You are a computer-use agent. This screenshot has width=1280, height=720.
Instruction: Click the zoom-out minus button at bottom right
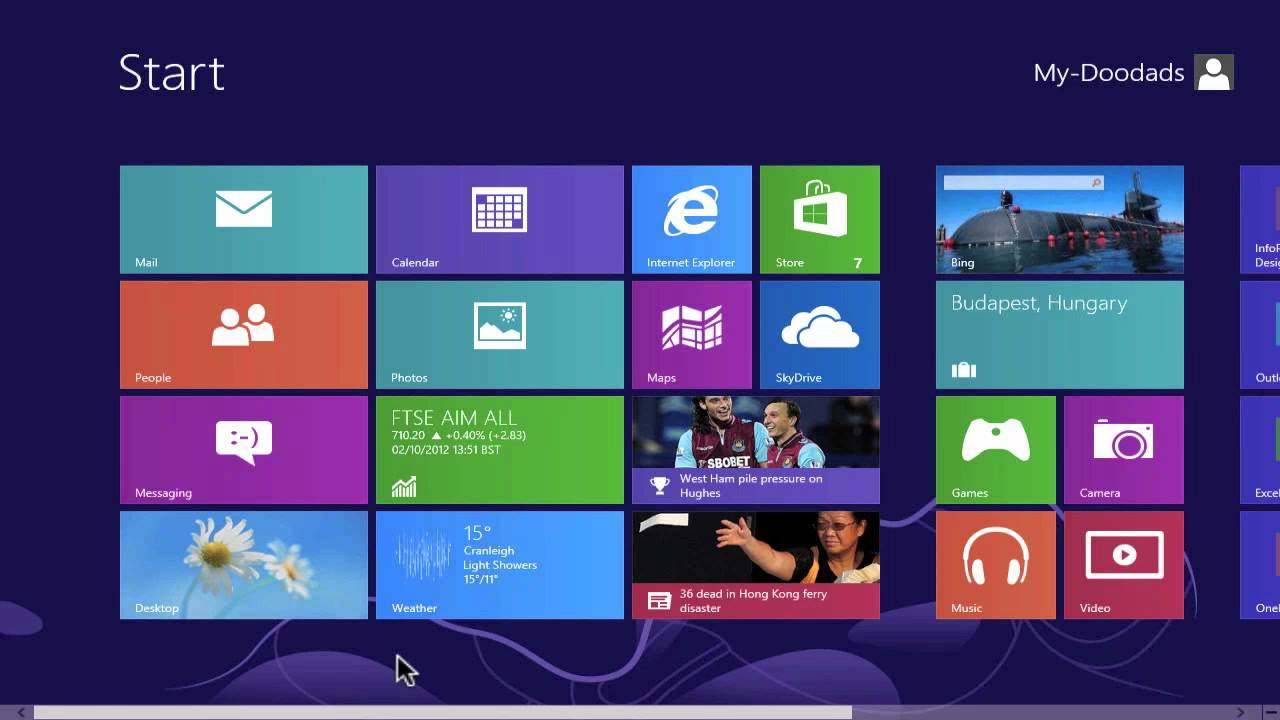pos(1270,712)
